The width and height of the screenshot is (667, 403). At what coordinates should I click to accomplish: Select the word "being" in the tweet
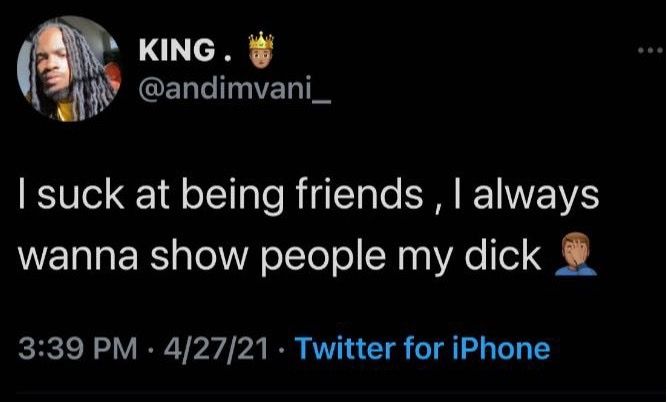[x=233, y=197]
